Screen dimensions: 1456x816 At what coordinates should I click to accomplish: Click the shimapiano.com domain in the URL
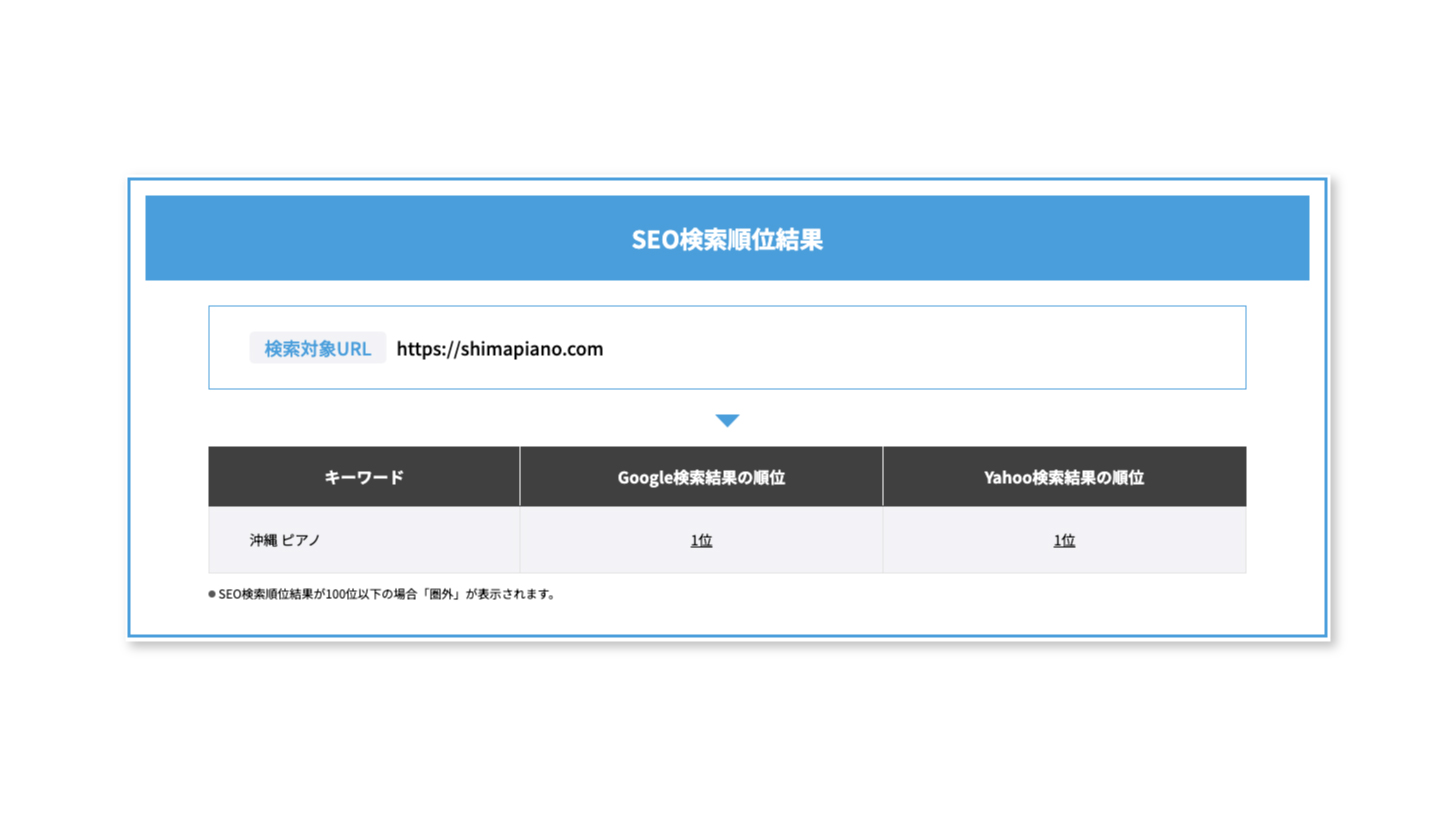531,349
